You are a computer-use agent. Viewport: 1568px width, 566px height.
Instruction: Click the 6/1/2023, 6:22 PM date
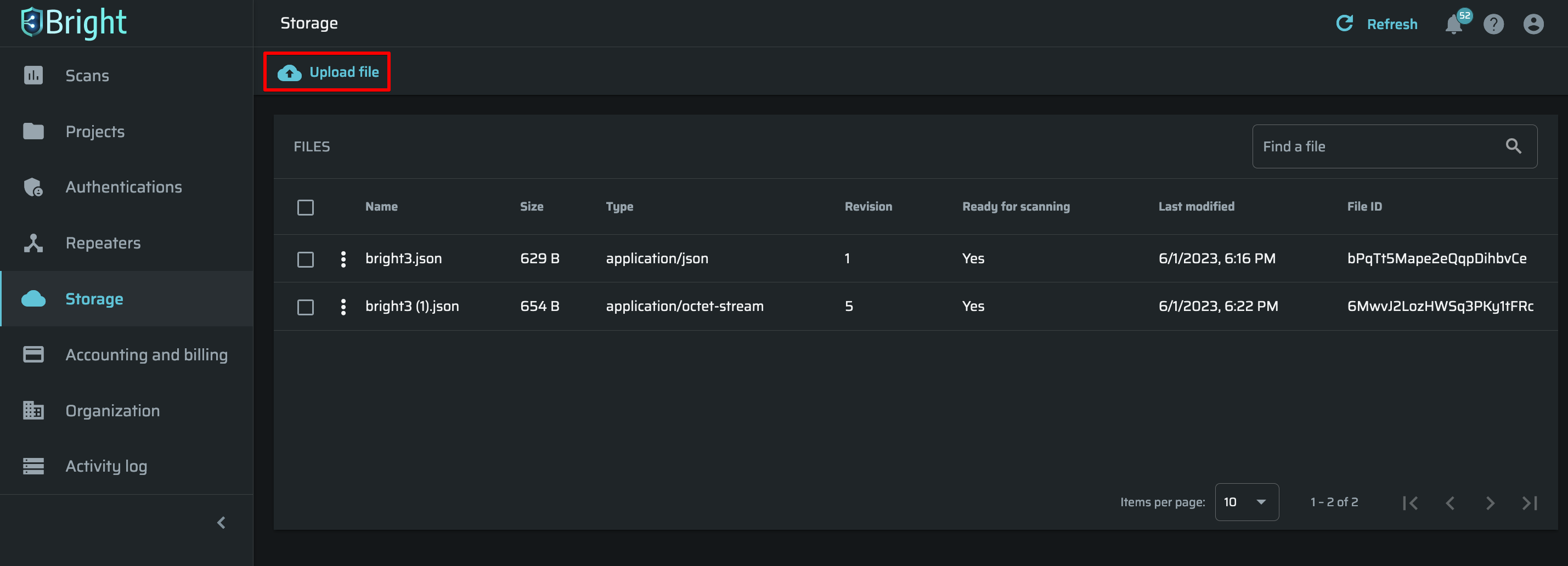coord(1218,306)
